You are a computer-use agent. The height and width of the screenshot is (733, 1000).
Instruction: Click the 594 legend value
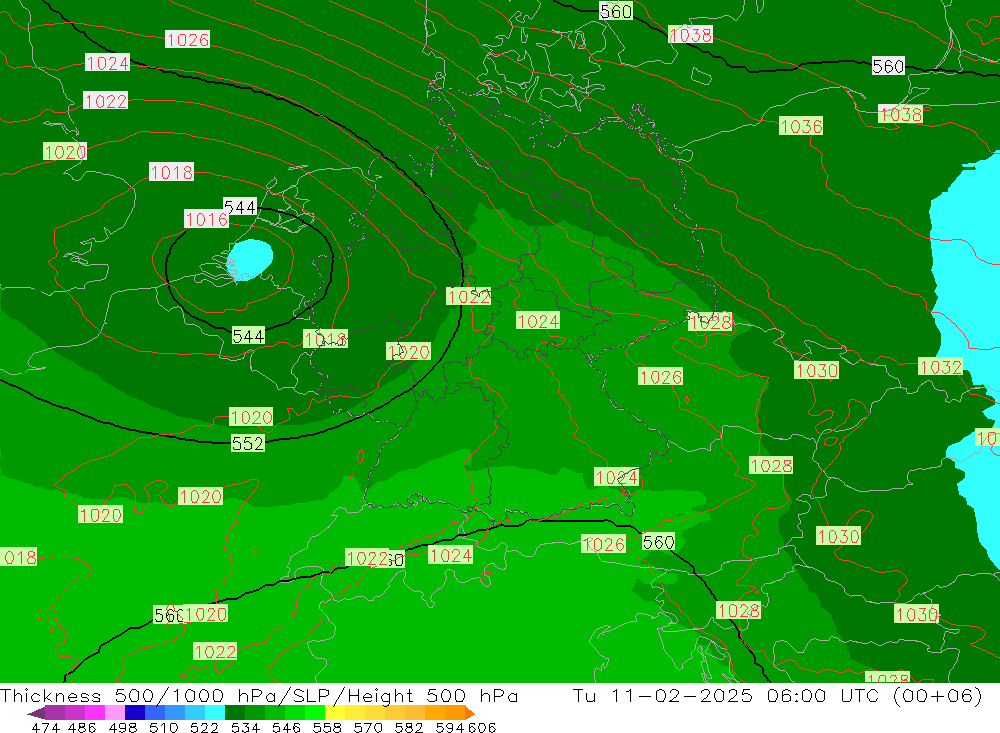450,727
